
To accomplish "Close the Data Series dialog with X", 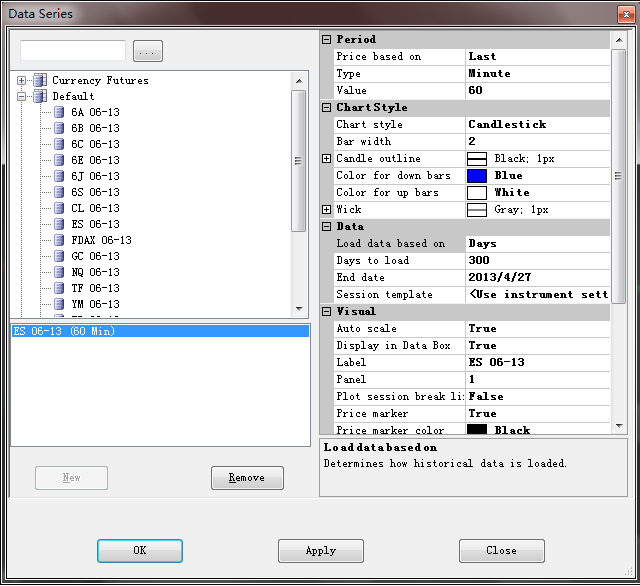I will coord(626,15).
